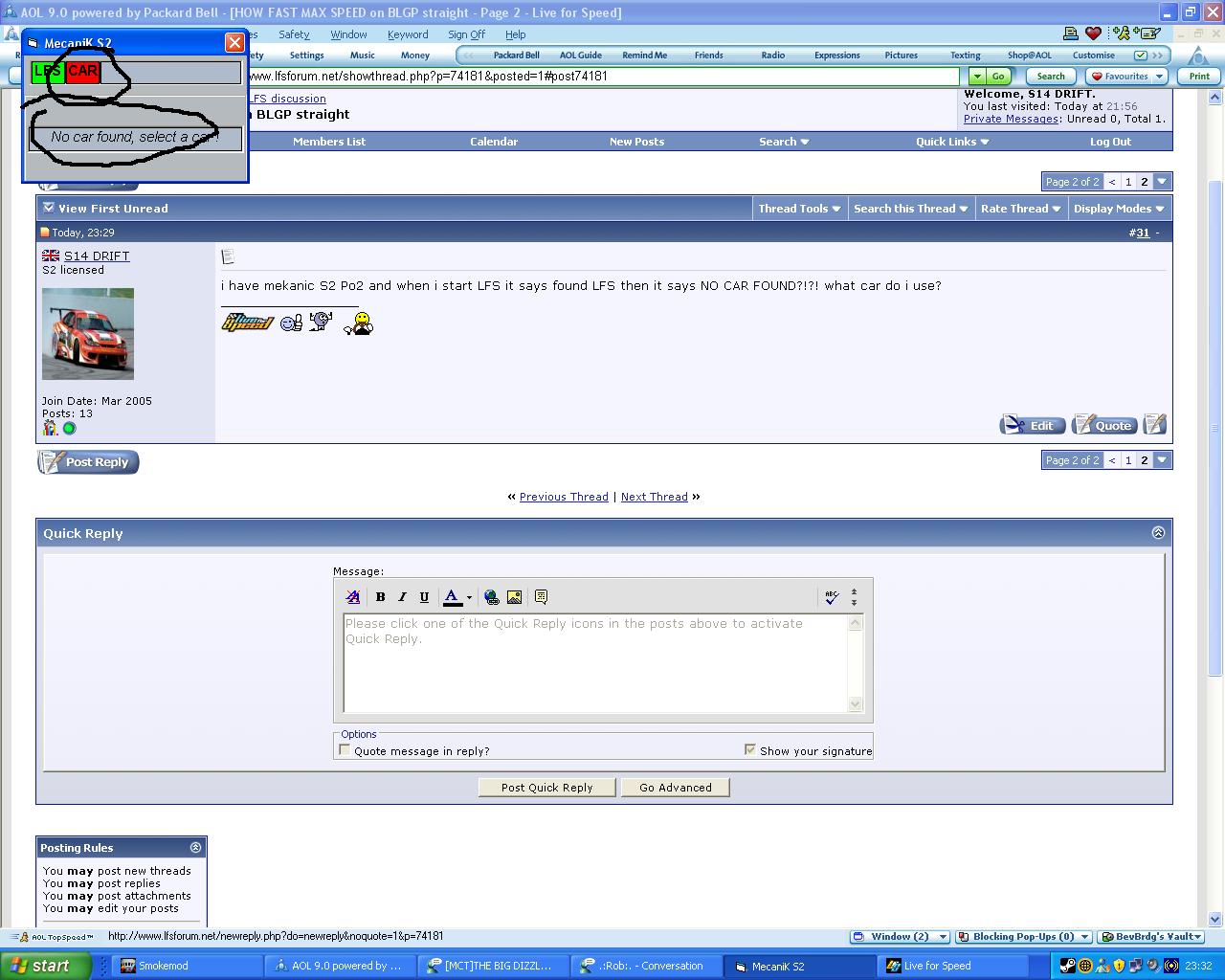1225x980 pixels.
Task: Open the forum Search menu
Action: pos(784,142)
